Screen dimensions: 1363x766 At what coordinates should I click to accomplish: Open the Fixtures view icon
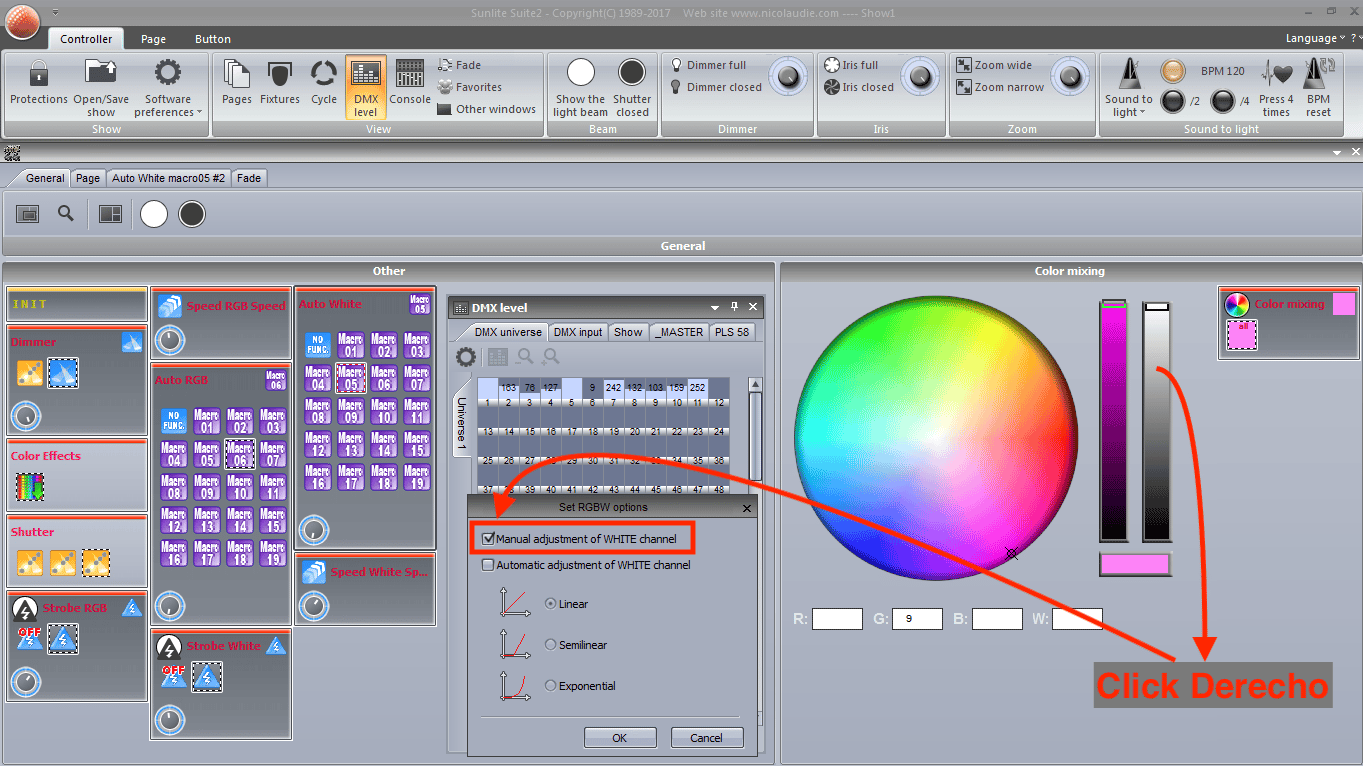click(x=280, y=74)
